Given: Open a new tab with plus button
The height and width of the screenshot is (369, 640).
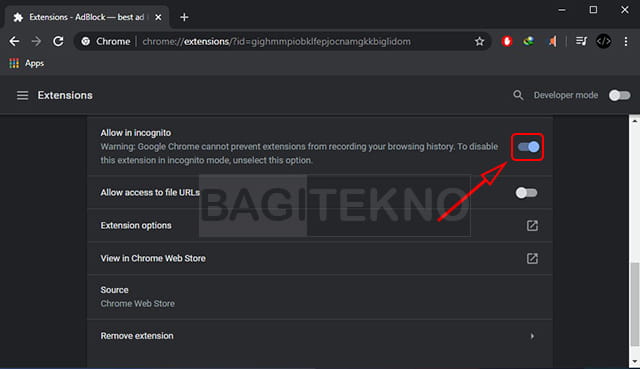Looking at the screenshot, I should [x=184, y=17].
